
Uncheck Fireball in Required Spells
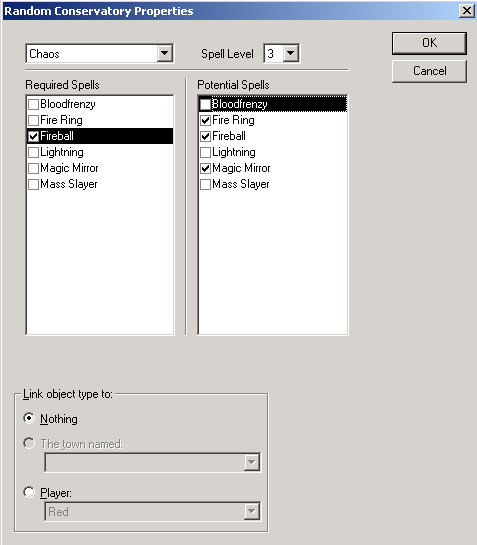[x=33, y=136]
